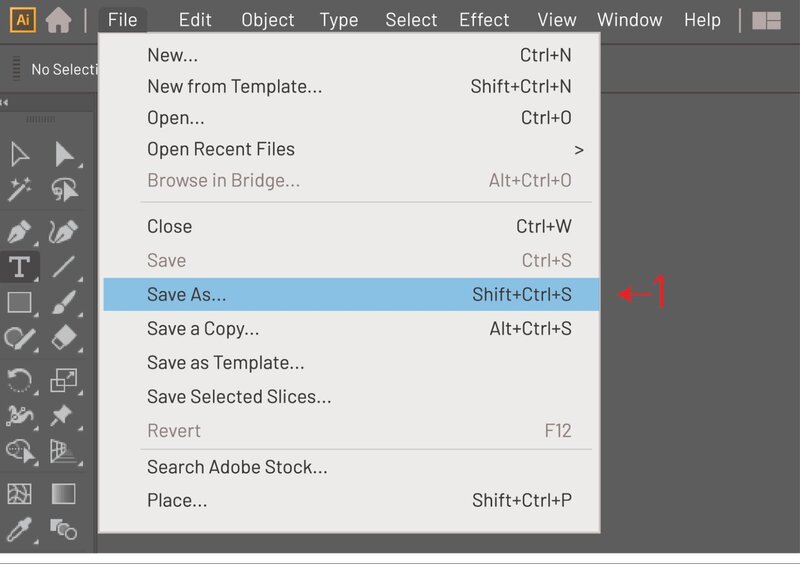Viewport: 800px width, 564px height.
Task: Select the Pen tool
Action: coord(20,232)
